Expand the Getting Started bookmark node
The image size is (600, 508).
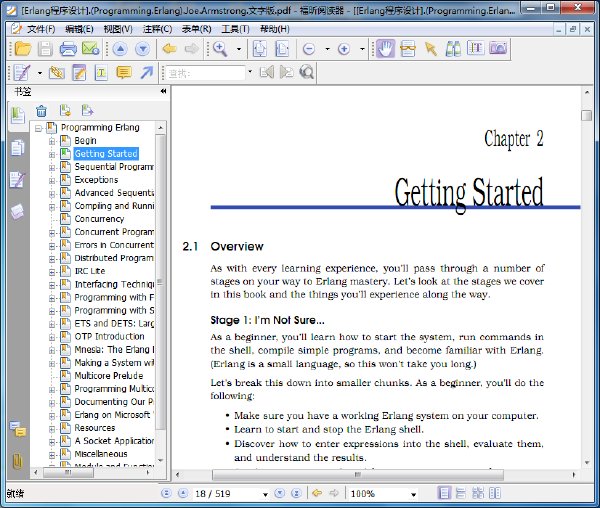click(x=52, y=155)
